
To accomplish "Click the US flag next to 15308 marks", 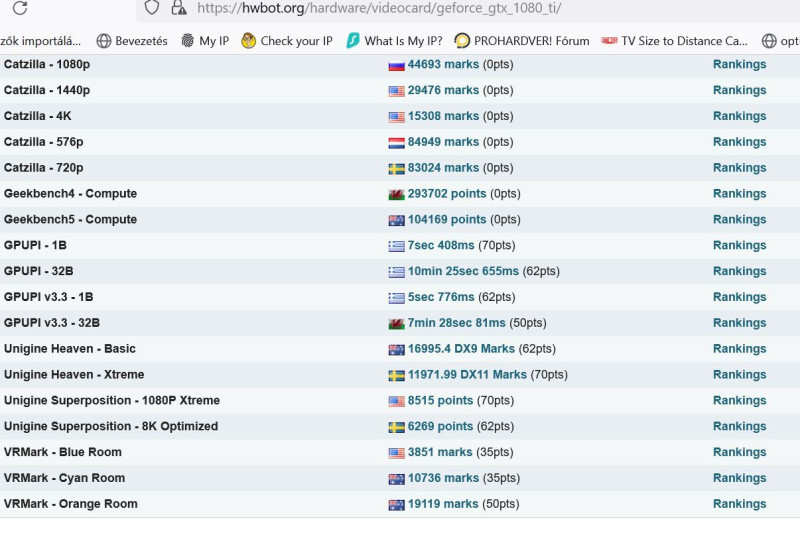I will click(x=396, y=117).
